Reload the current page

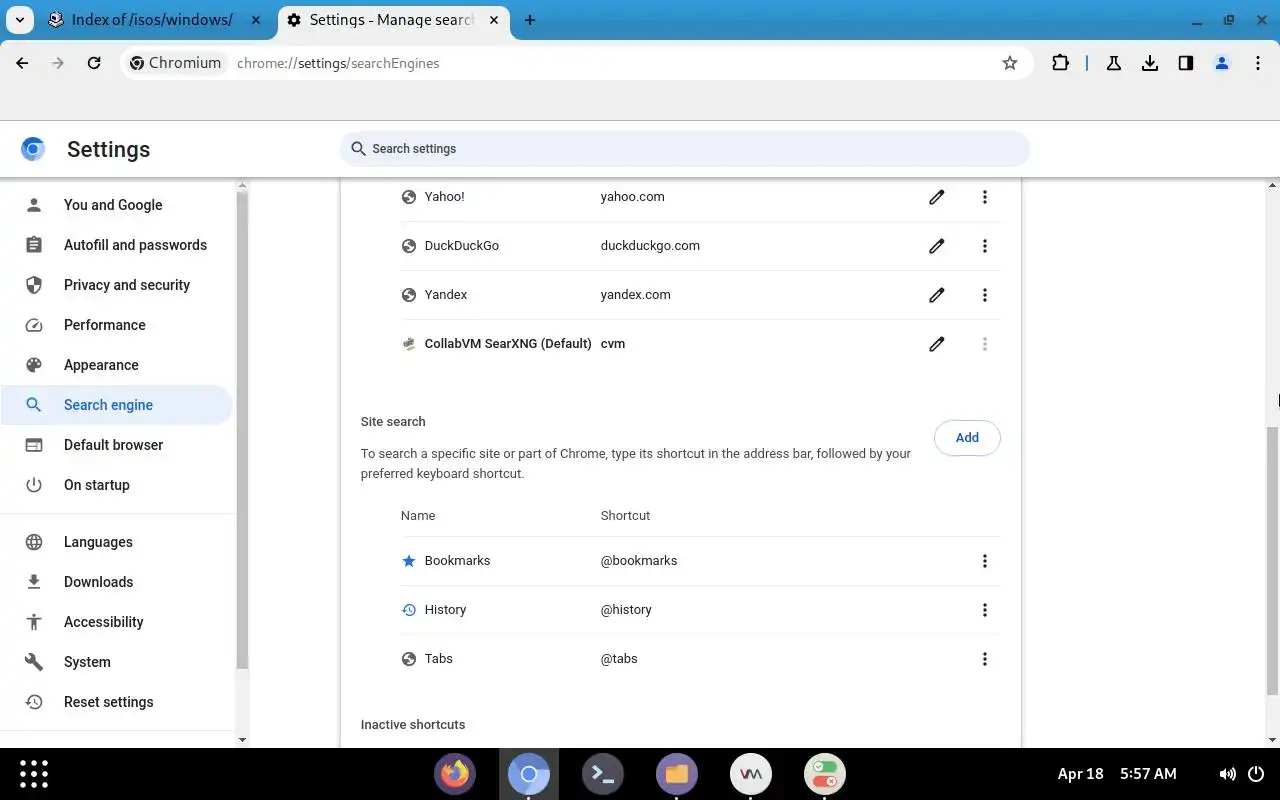click(x=94, y=63)
